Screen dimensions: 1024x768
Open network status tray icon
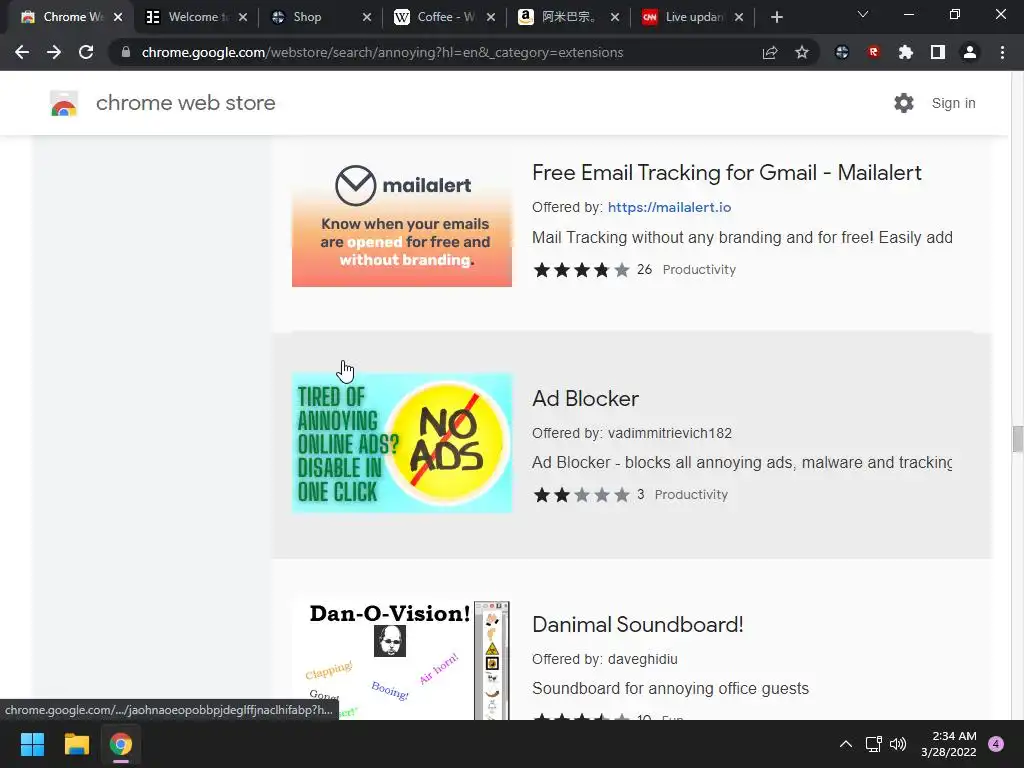(874, 744)
